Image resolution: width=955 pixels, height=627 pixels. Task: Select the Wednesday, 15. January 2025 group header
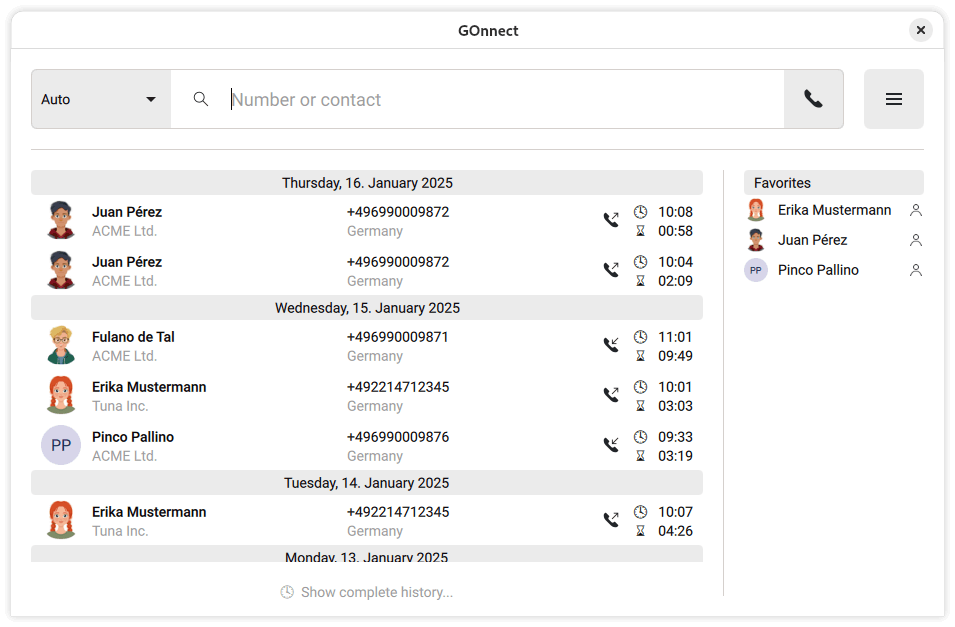[x=366, y=308]
